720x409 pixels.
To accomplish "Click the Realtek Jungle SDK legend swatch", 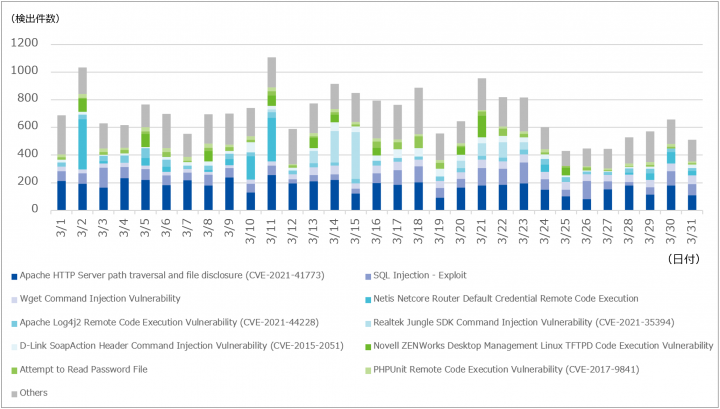I will point(368,324).
